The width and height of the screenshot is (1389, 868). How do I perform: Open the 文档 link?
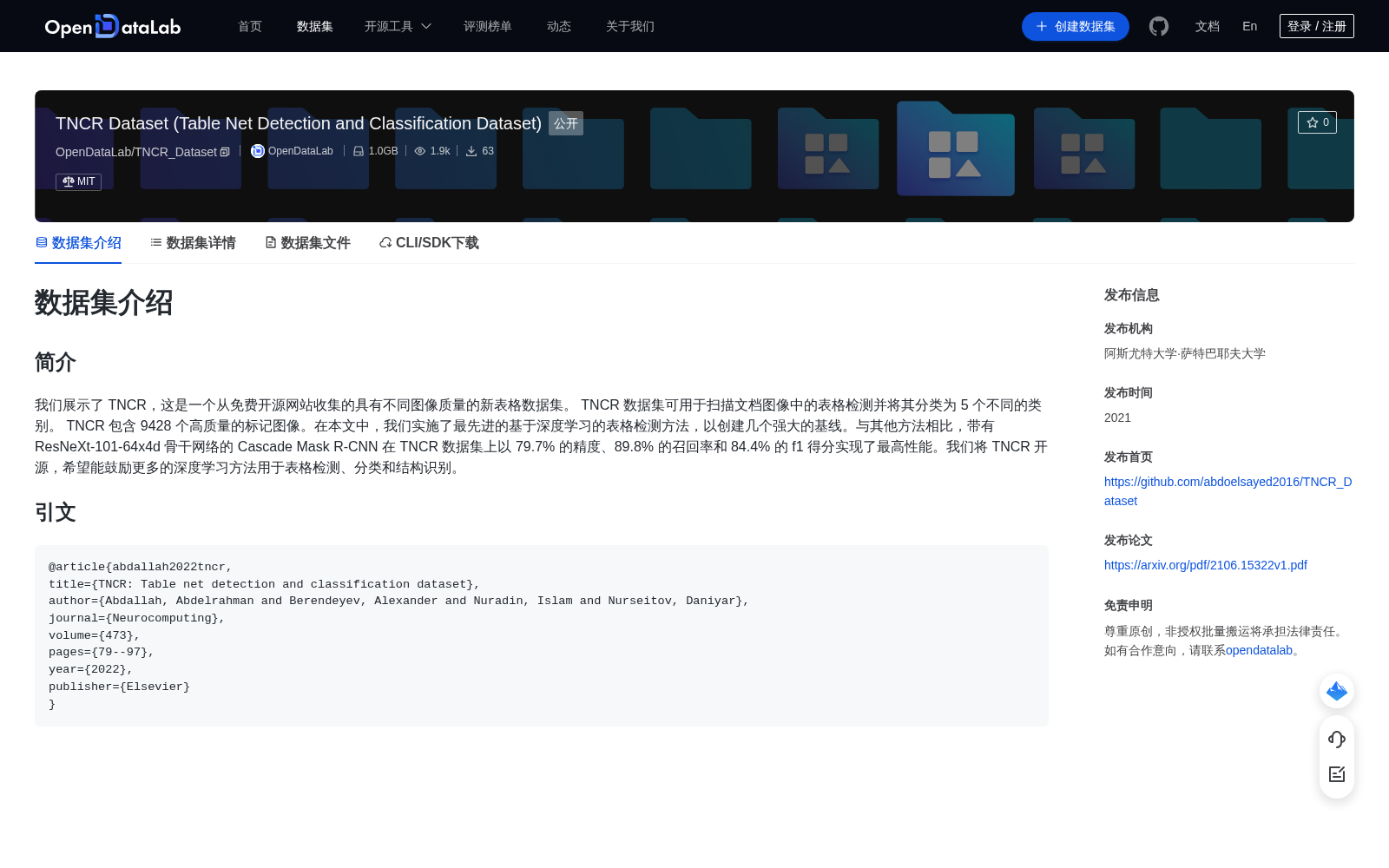point(1208,26)
